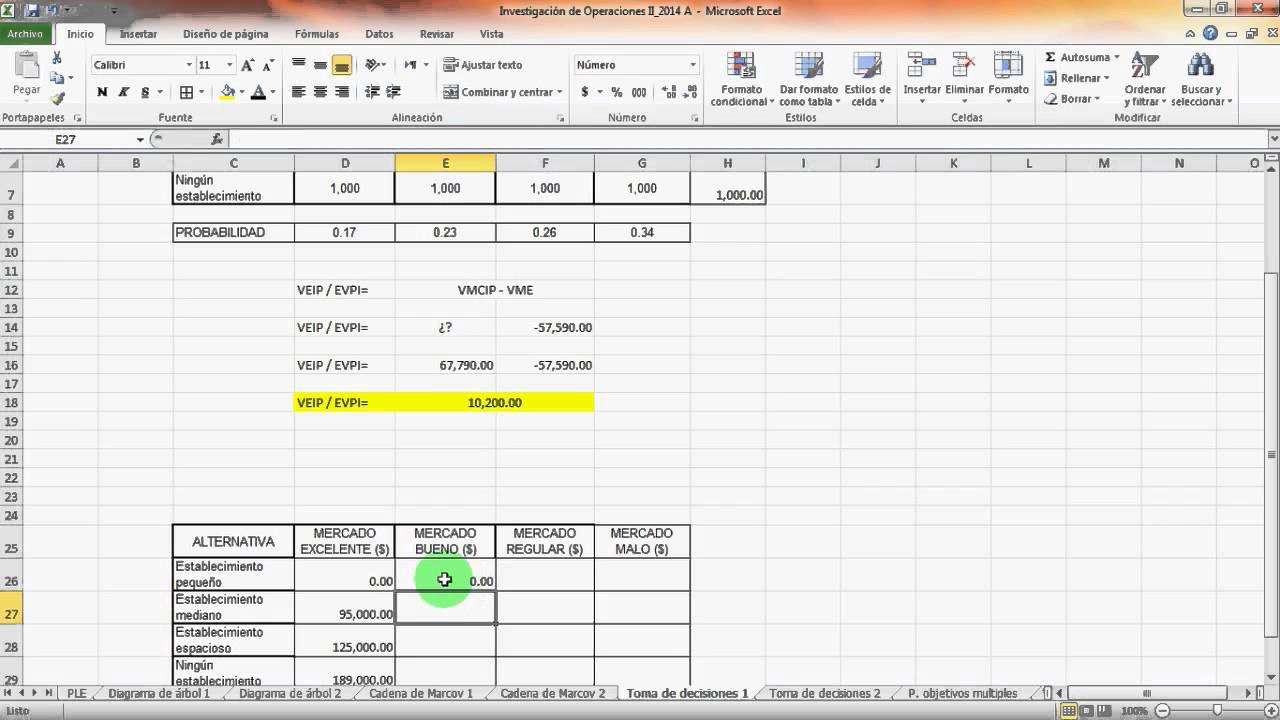
Task: Open the font size 11 dropdown
Action: click(x=230, y=65)
